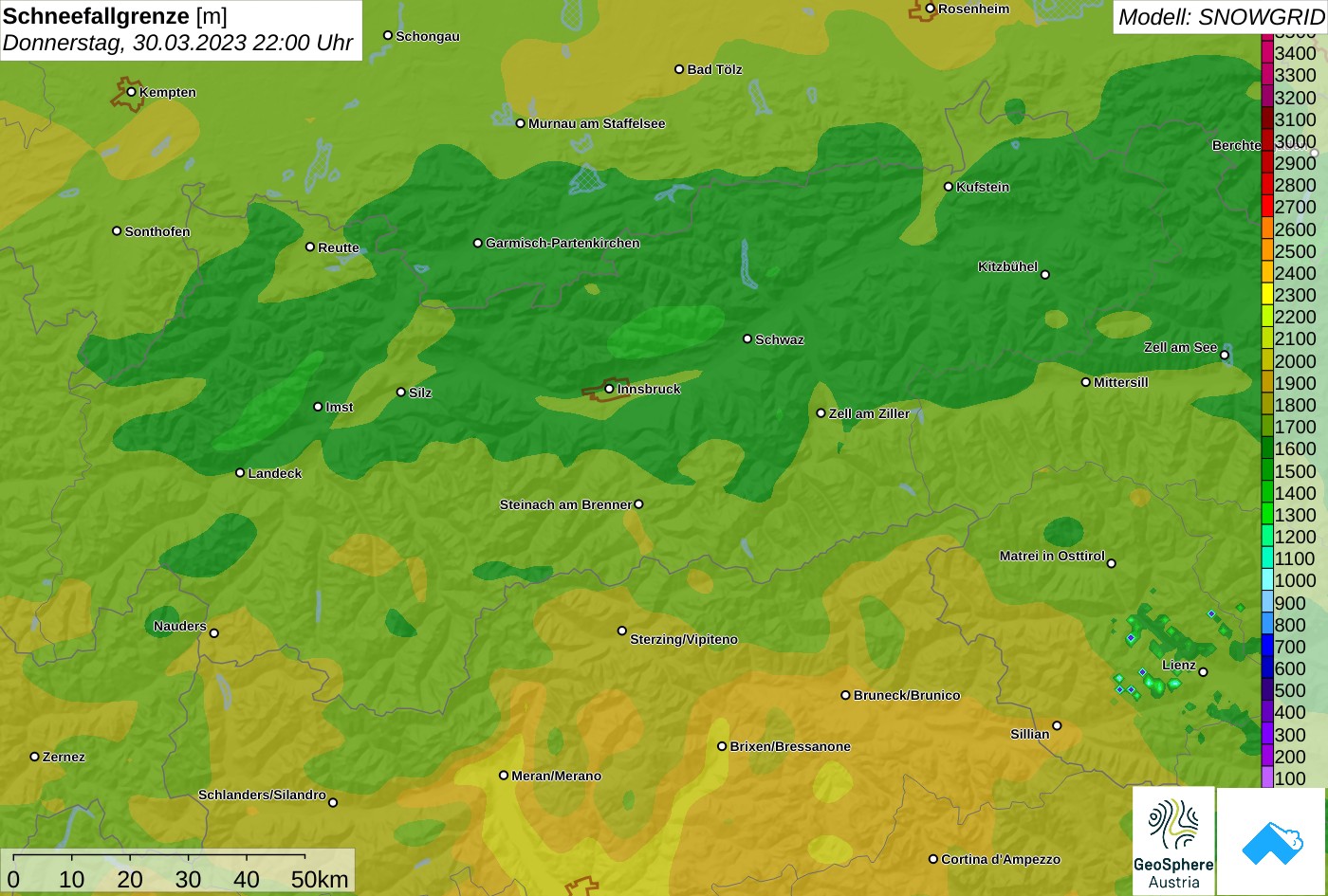The width and height of the screenshot is (1328, 896).
Task: Select the 3400 m magenta legend swatch
Action: coord(1267,53)
